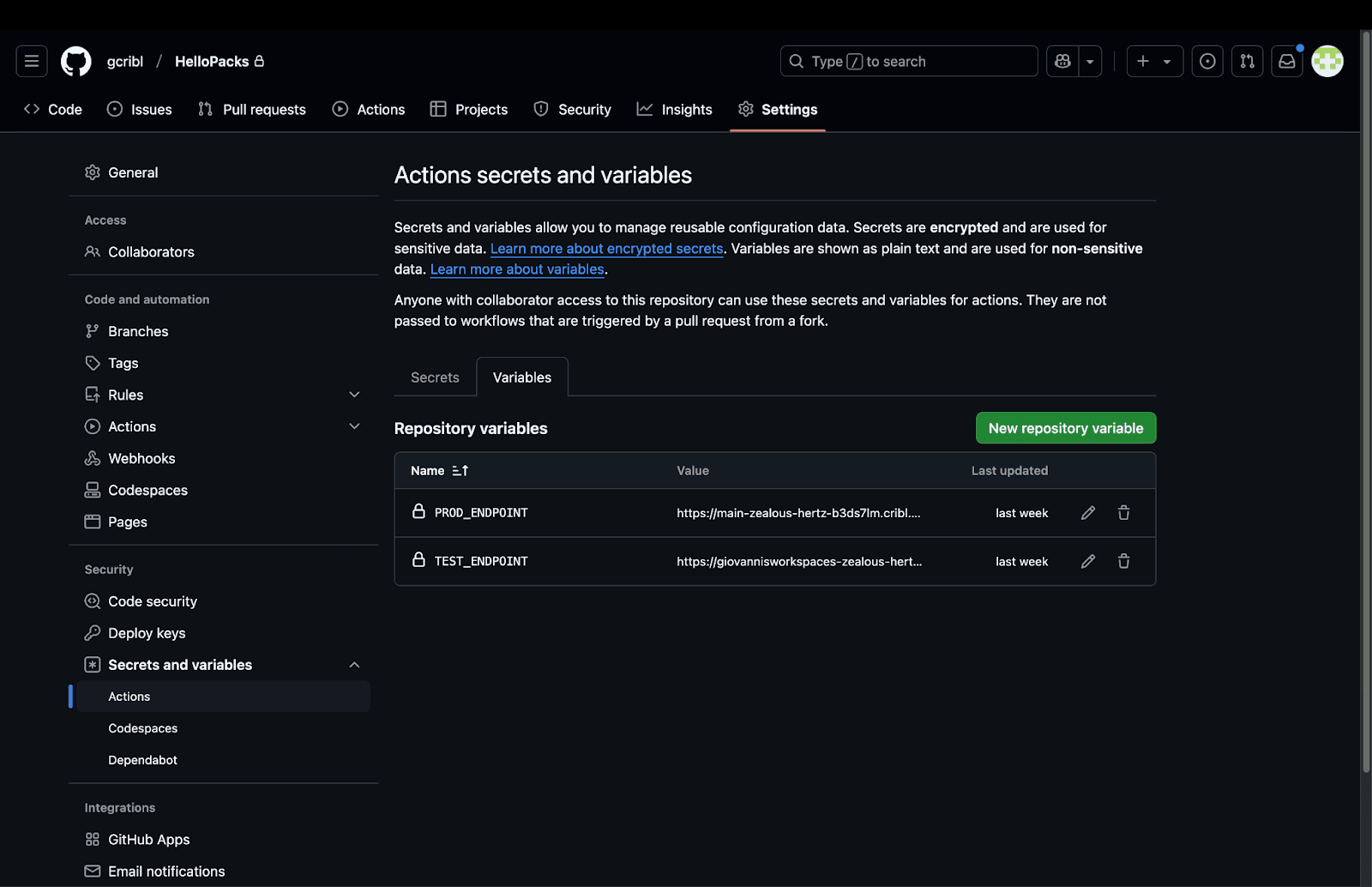This screenshot has width=1372, height=887.
Task: Open Learn more about encrypted secrets link
Action: pyautogui.click(x=606, y=249)
